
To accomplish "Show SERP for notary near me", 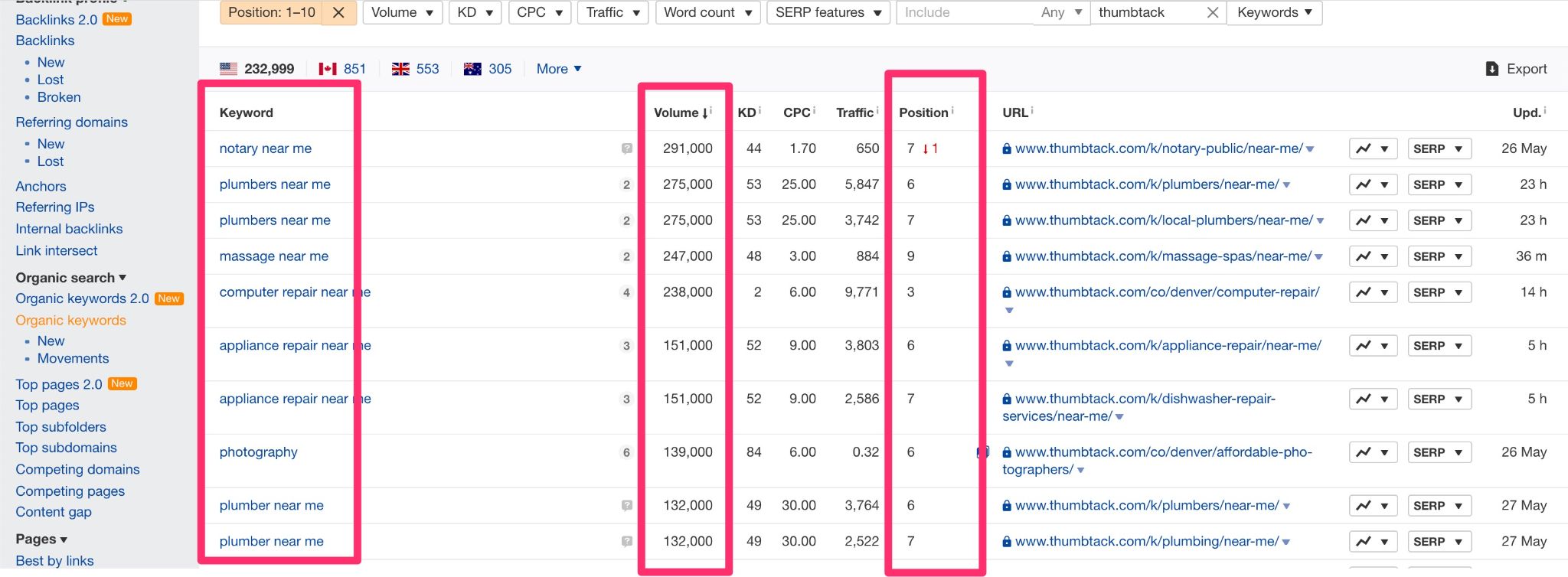I will click(1439, 148).
